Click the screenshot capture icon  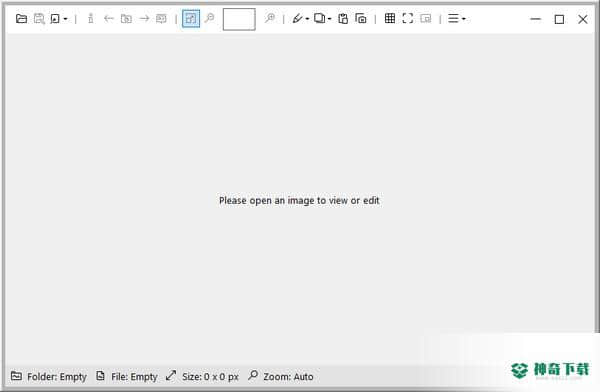click(361, 18)
